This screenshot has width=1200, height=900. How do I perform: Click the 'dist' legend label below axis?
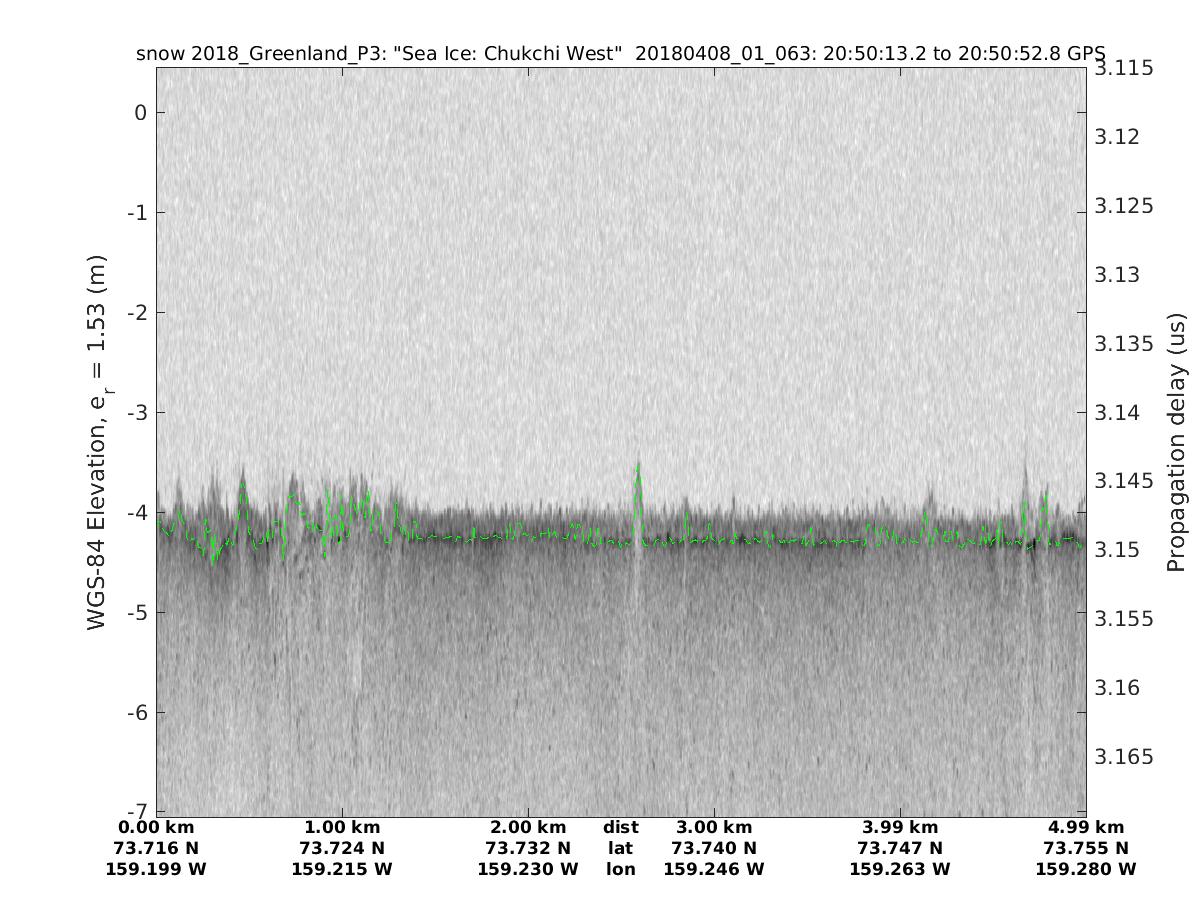pos(620,828)
